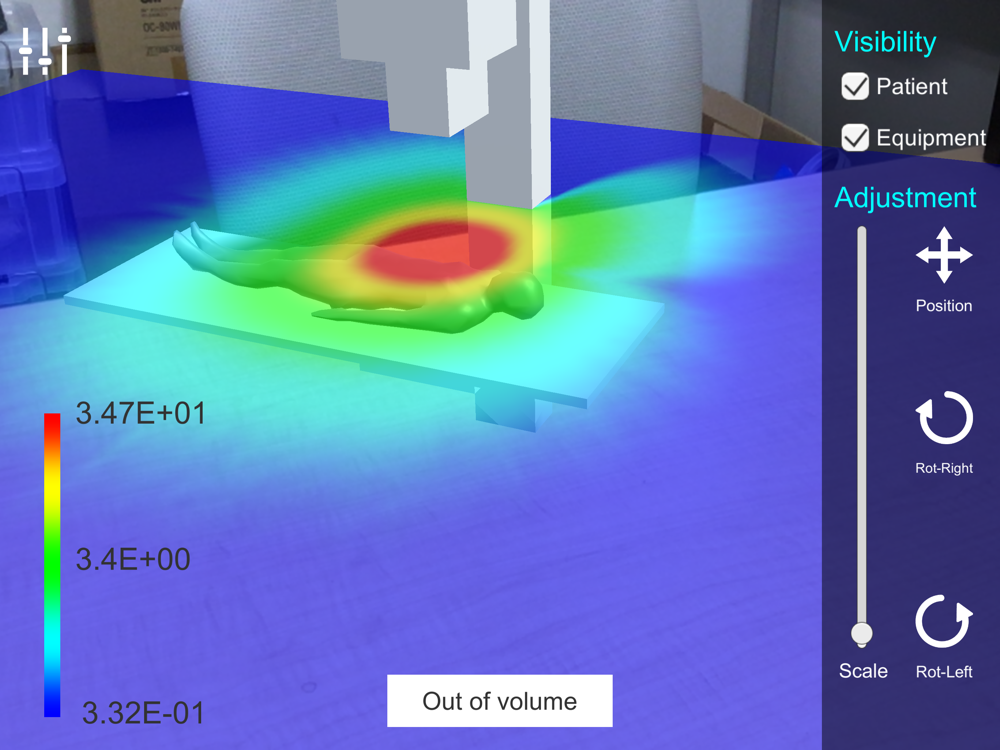Image resolution: width=1000 pixels, height=750 pixels.
Task: Click the Rot-Right rotation icon
Action: click(x=945, y=417)
